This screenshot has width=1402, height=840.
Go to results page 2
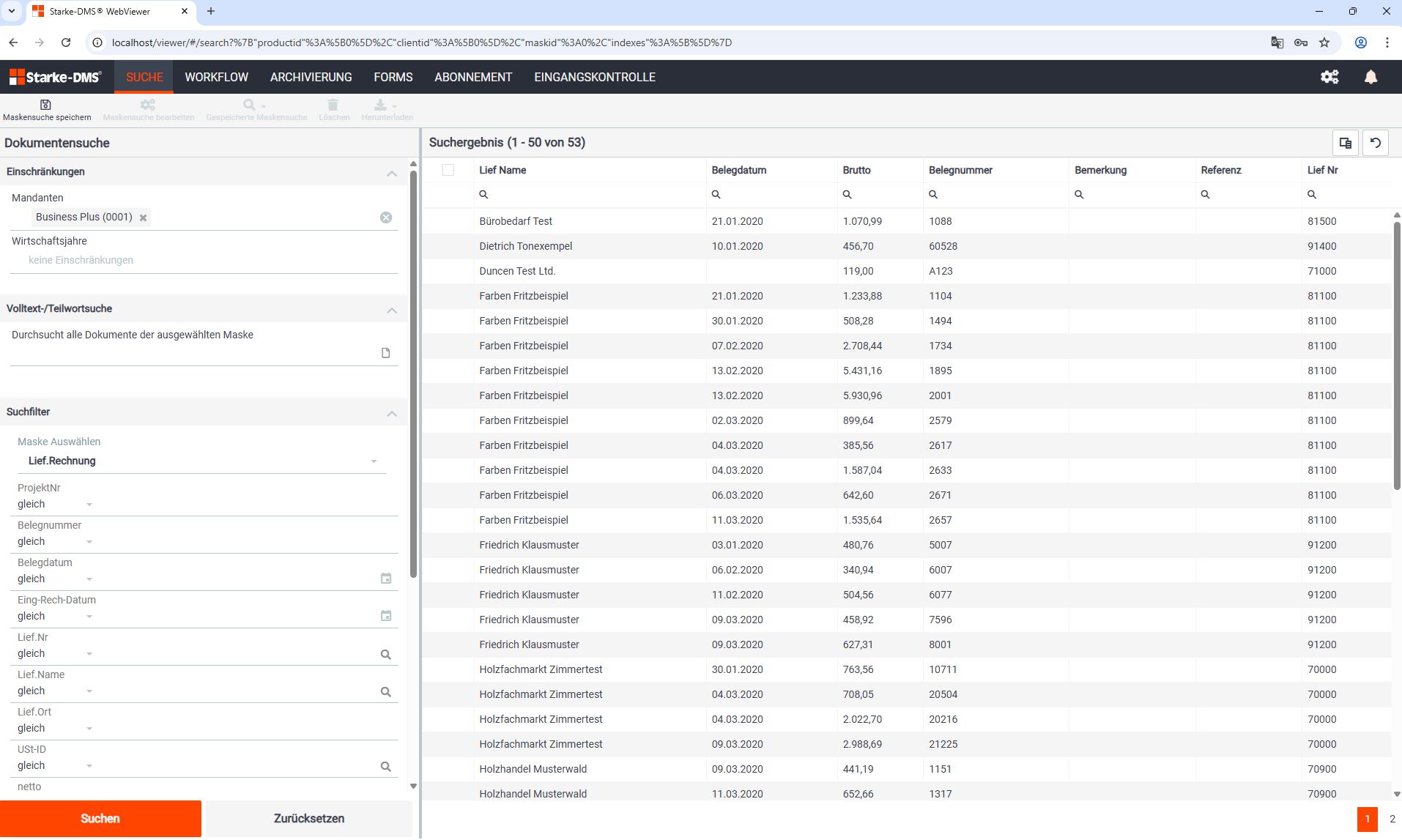1392,819
